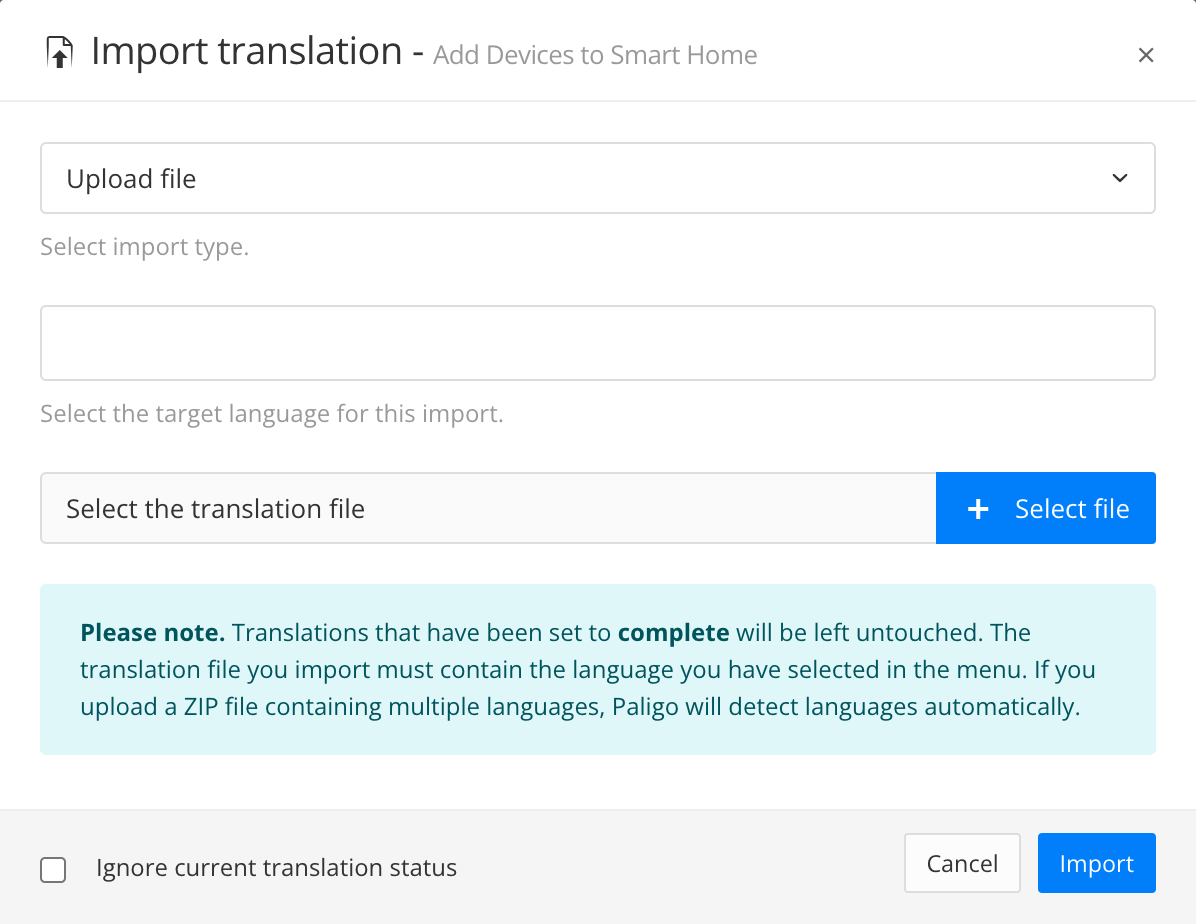Click the Import translation dialog title

[248, 51]
